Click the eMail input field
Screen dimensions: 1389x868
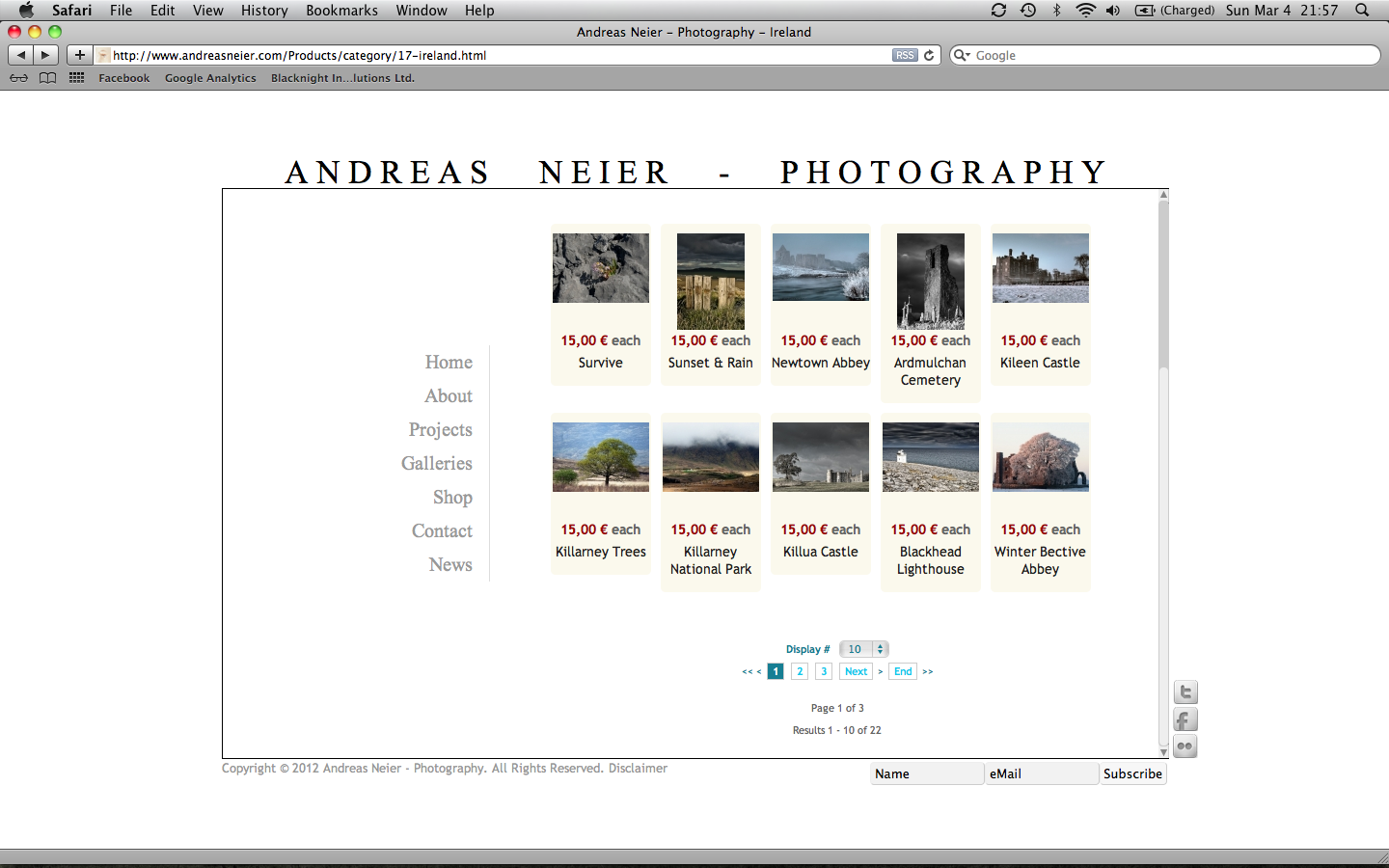1042,773
